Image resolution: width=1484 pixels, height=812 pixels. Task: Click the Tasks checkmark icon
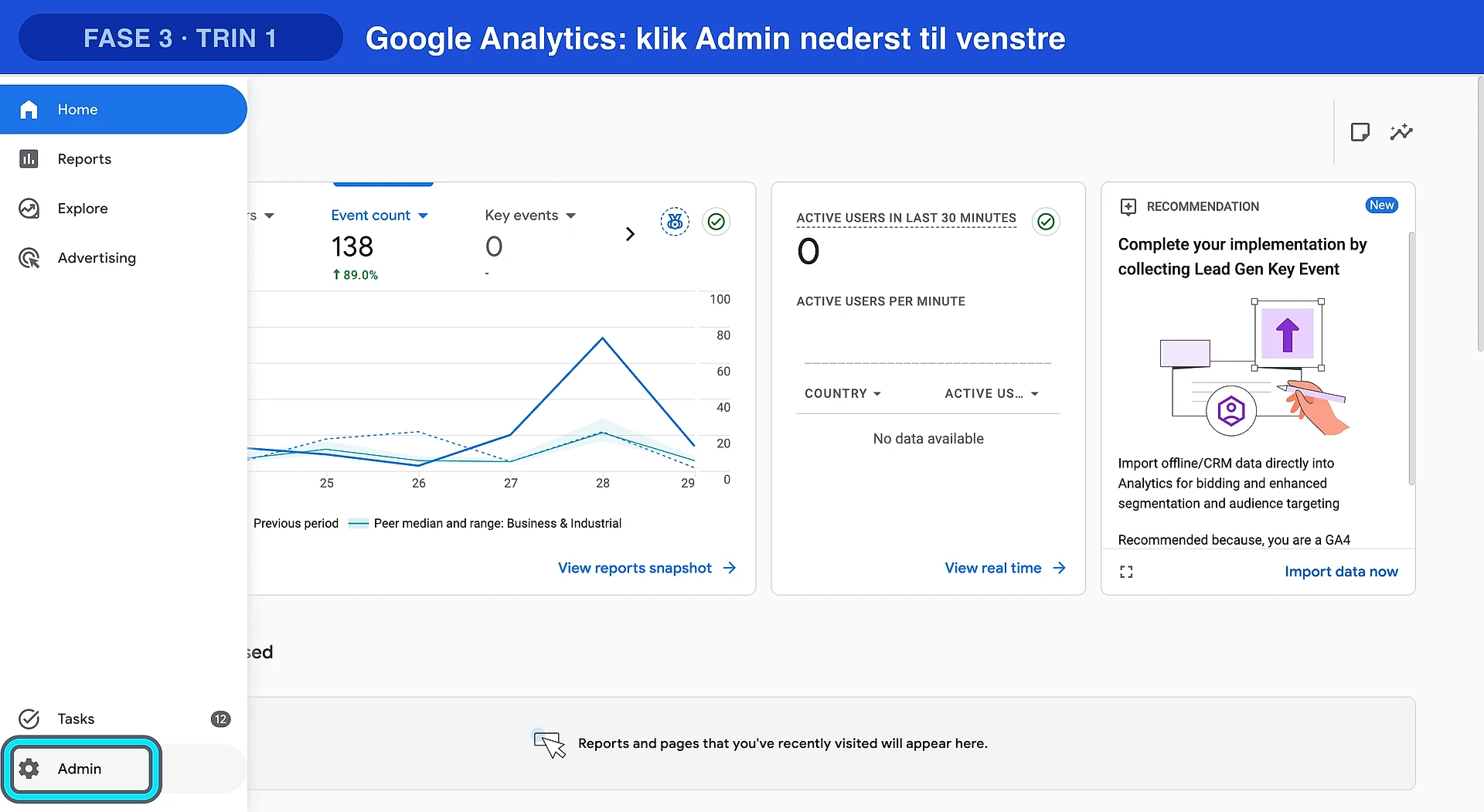(29, 719)
